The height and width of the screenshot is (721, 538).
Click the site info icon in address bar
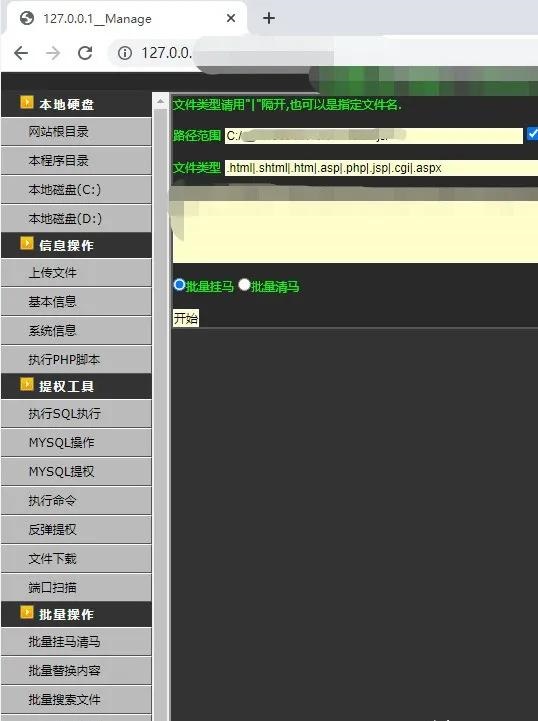[x=125, y=53]
